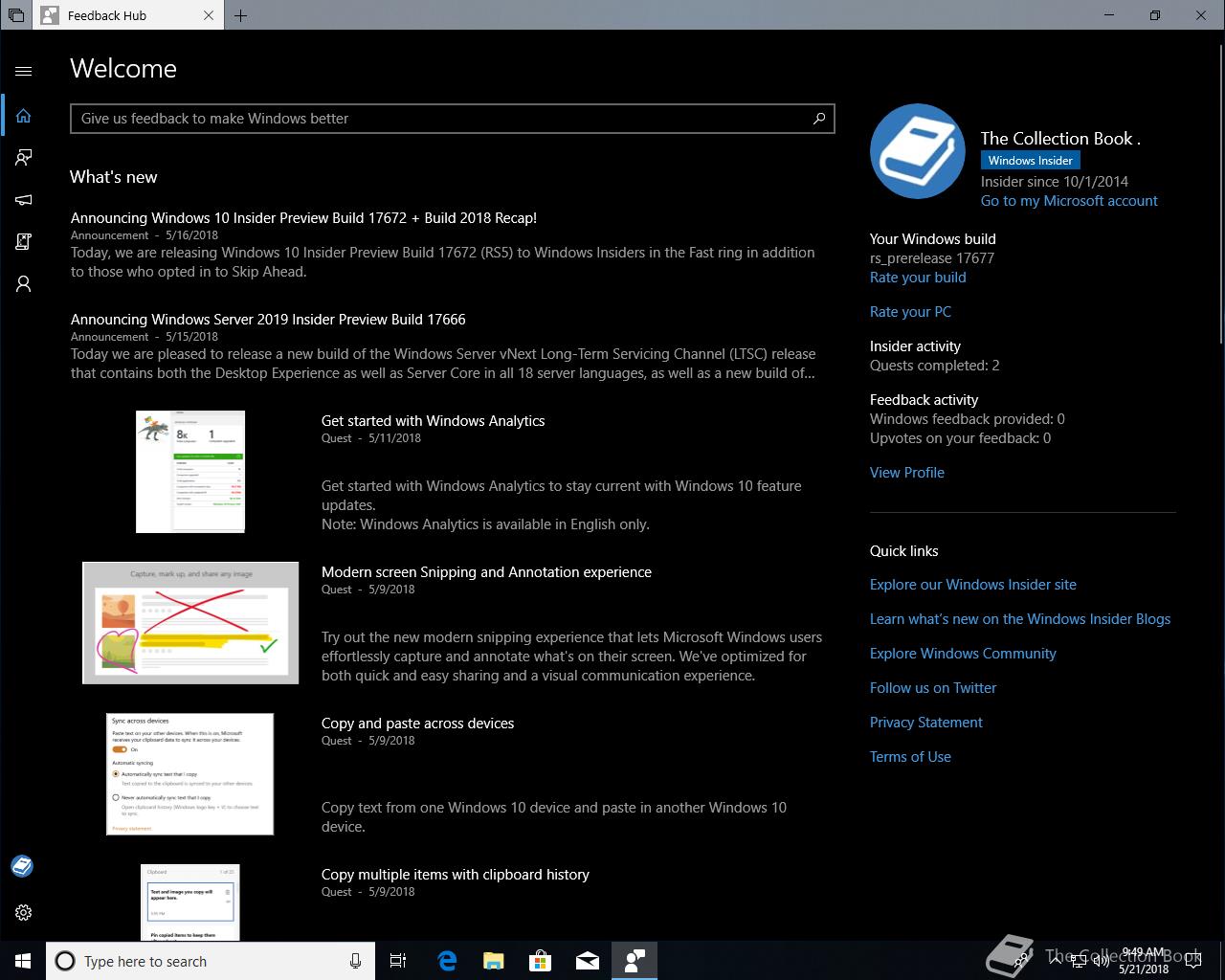Click 'Follow us on Twitter' link
Screen dimensions: 1225x980
tap(933, 688)
